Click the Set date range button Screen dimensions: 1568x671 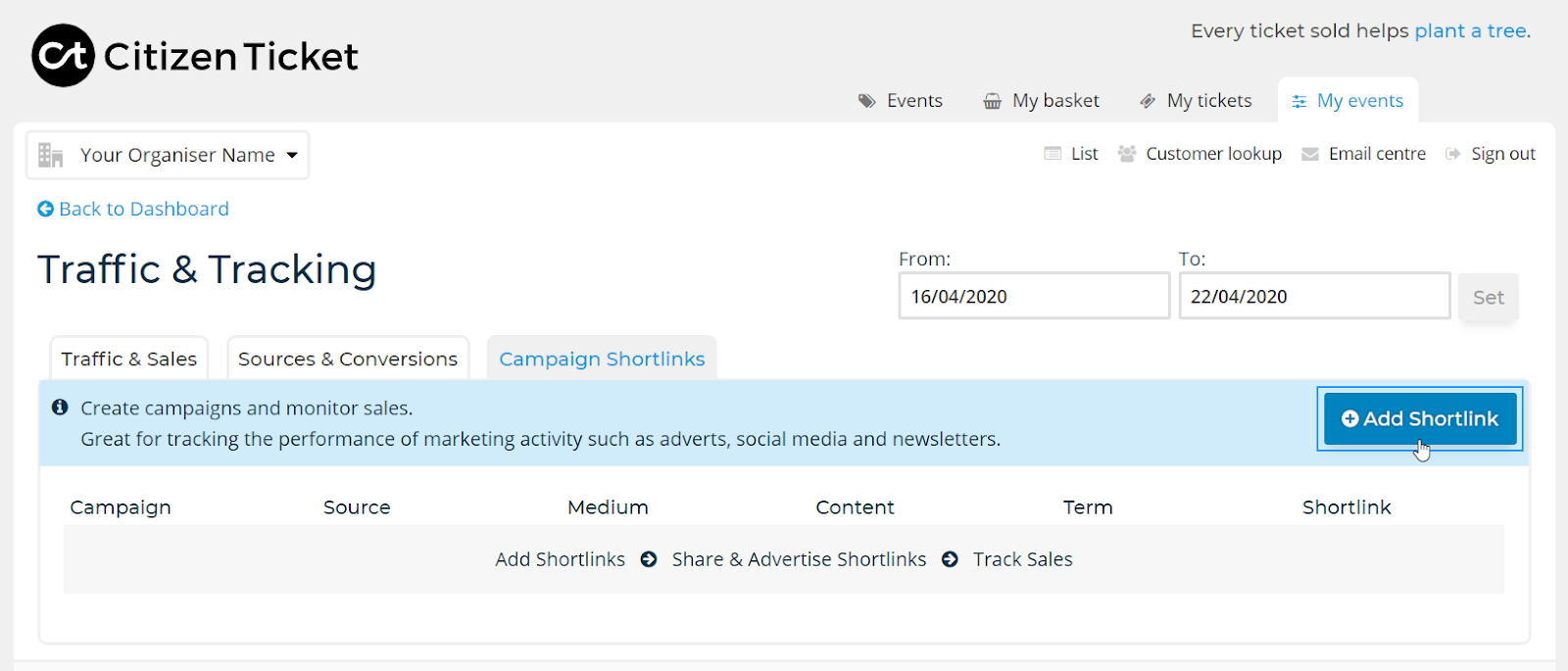click(1488, 297)
